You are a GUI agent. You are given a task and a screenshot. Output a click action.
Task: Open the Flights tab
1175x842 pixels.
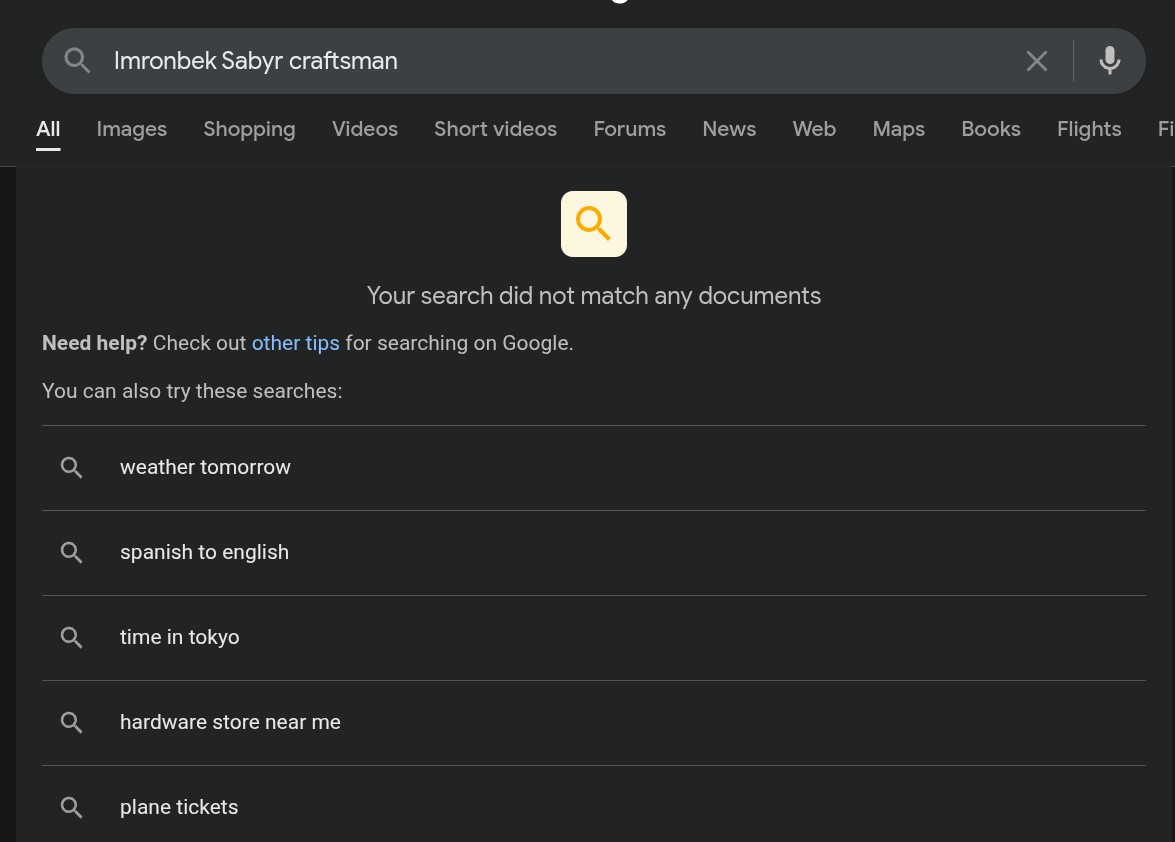1089,129
